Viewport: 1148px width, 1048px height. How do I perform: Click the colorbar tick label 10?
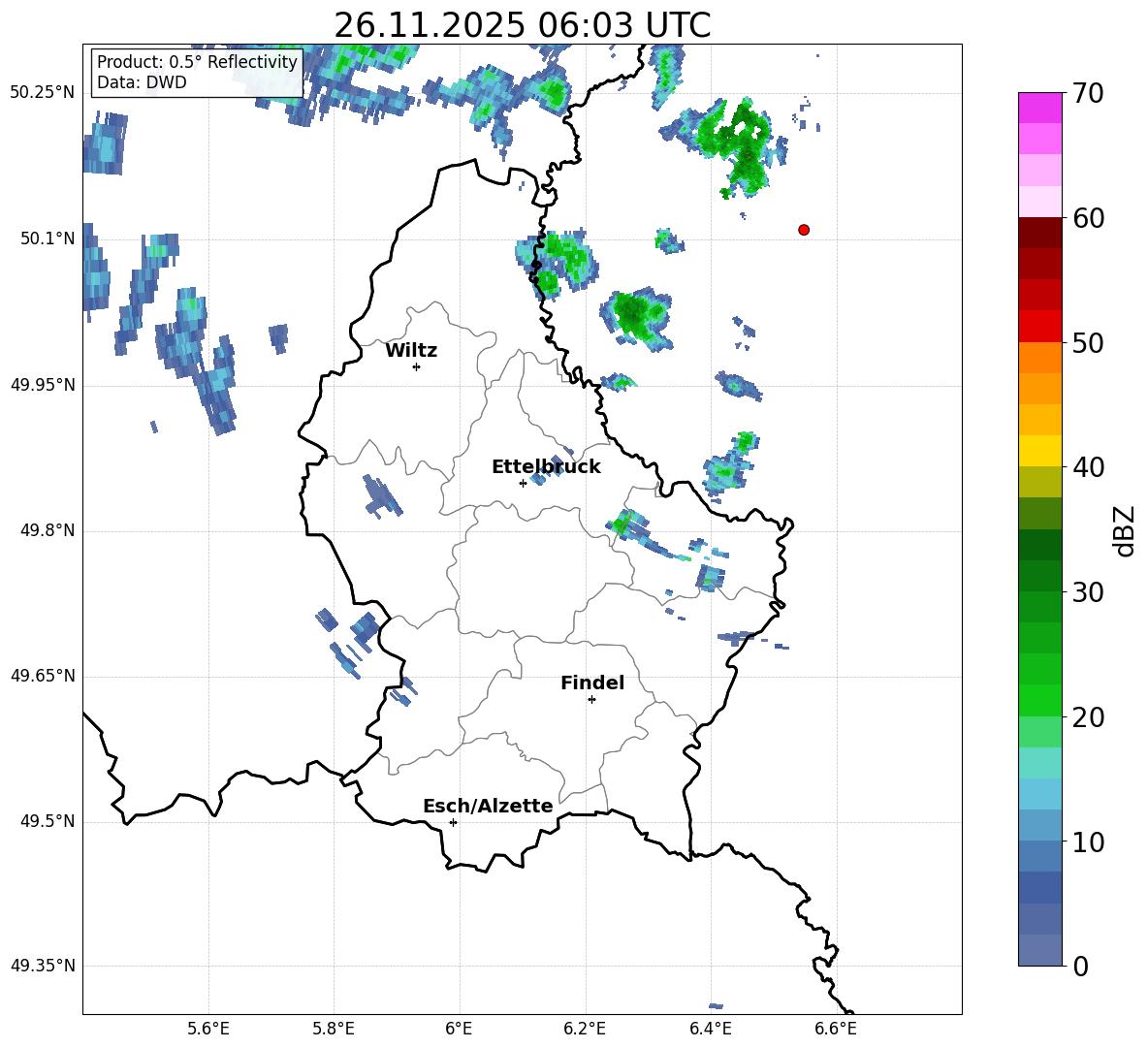pos(1087,842)
